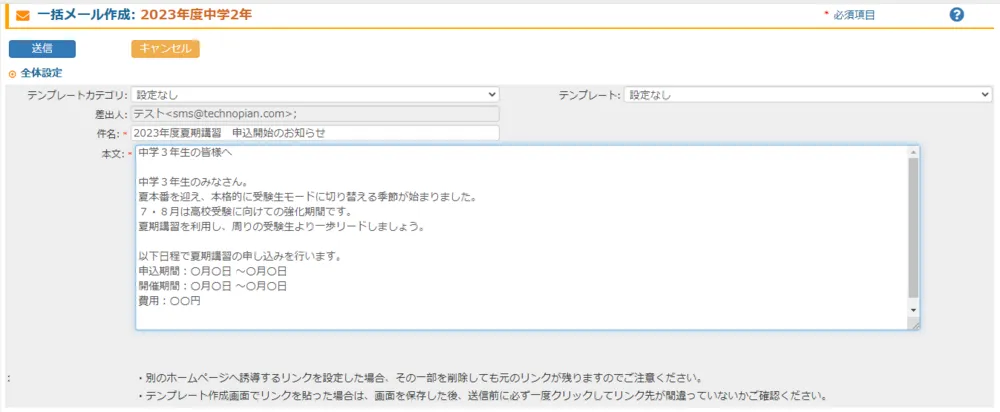Click the テンプレート: label
The image size is (1000, 412).
click(590, 95)
